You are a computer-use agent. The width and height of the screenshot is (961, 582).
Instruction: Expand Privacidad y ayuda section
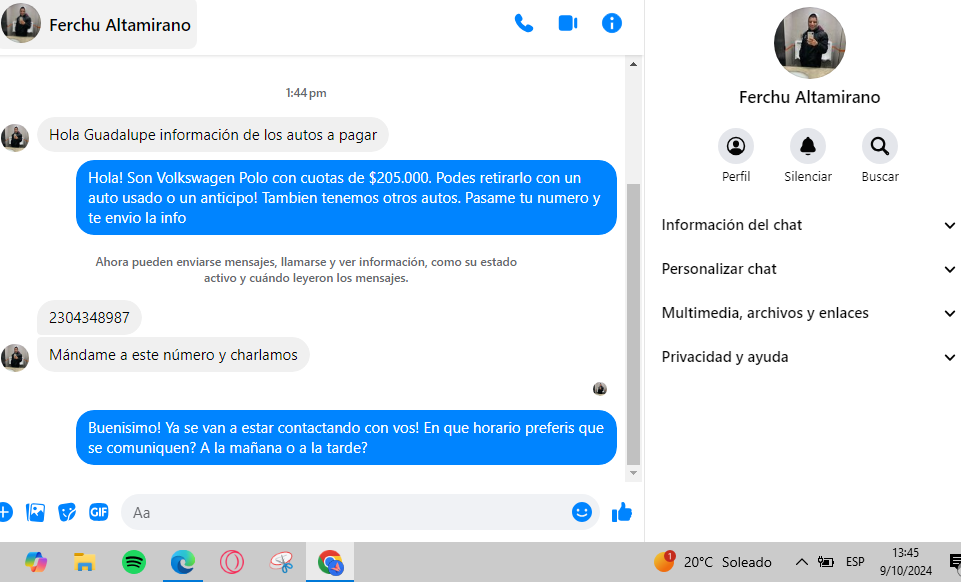(x=809, y=357)
